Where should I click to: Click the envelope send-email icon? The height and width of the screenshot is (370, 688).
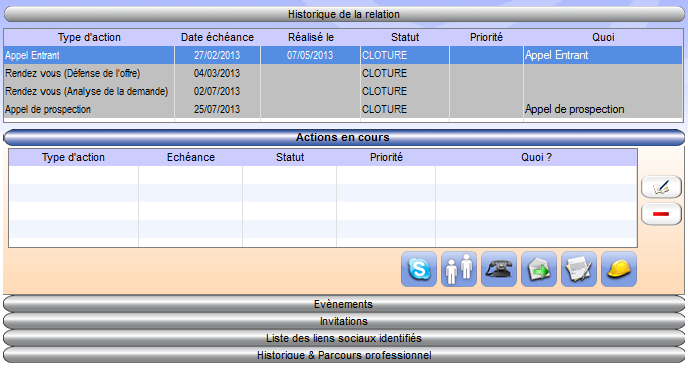coord(539,269)
